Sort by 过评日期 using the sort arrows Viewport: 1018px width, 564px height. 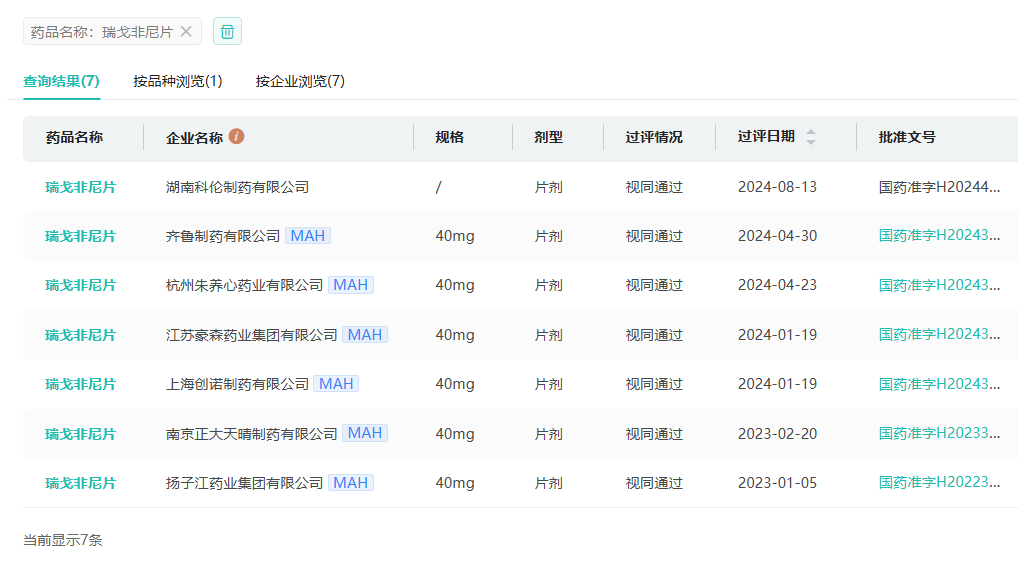pos(811,137)
